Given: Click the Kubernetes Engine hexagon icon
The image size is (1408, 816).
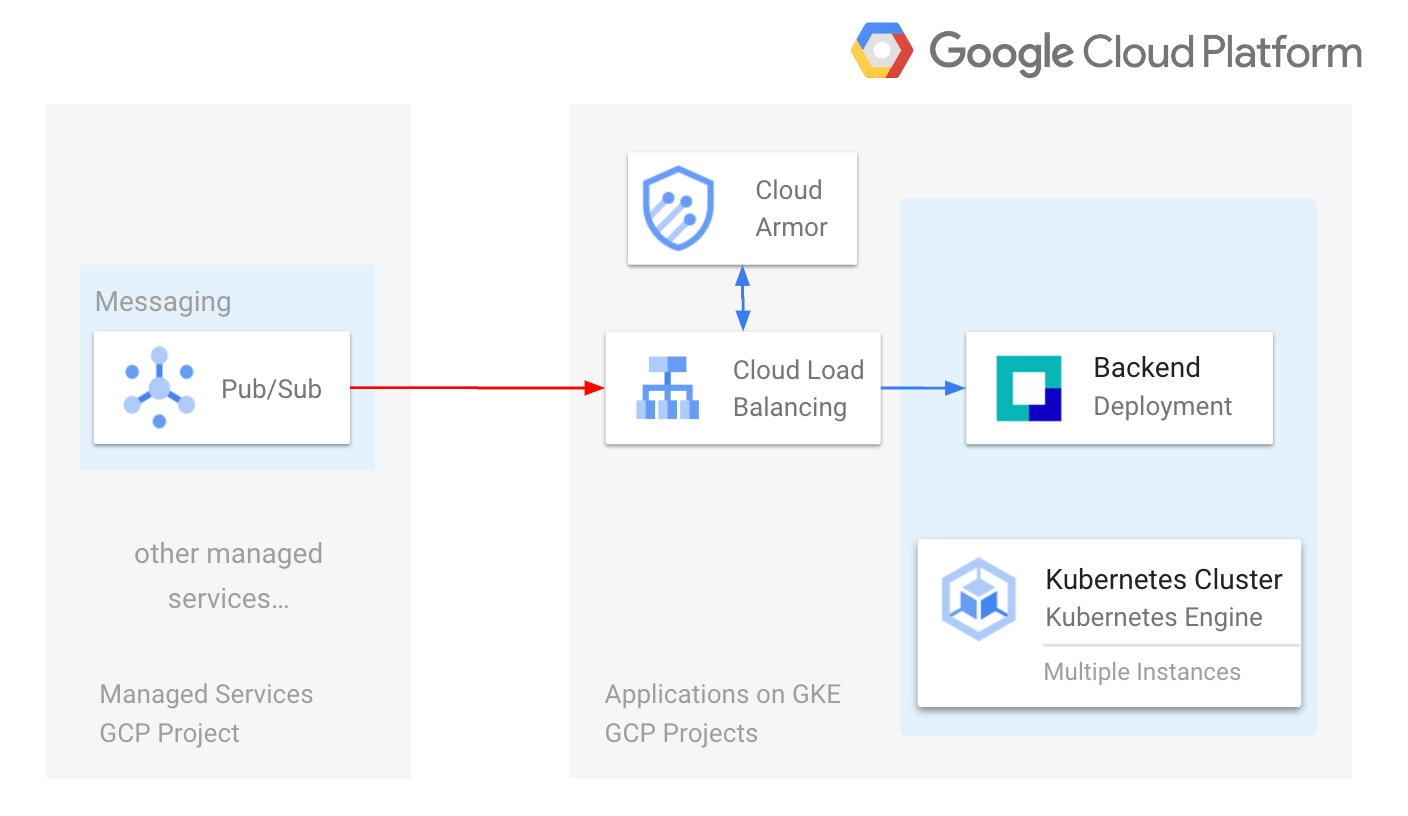Looking at the screenshot, I should 979,599.
